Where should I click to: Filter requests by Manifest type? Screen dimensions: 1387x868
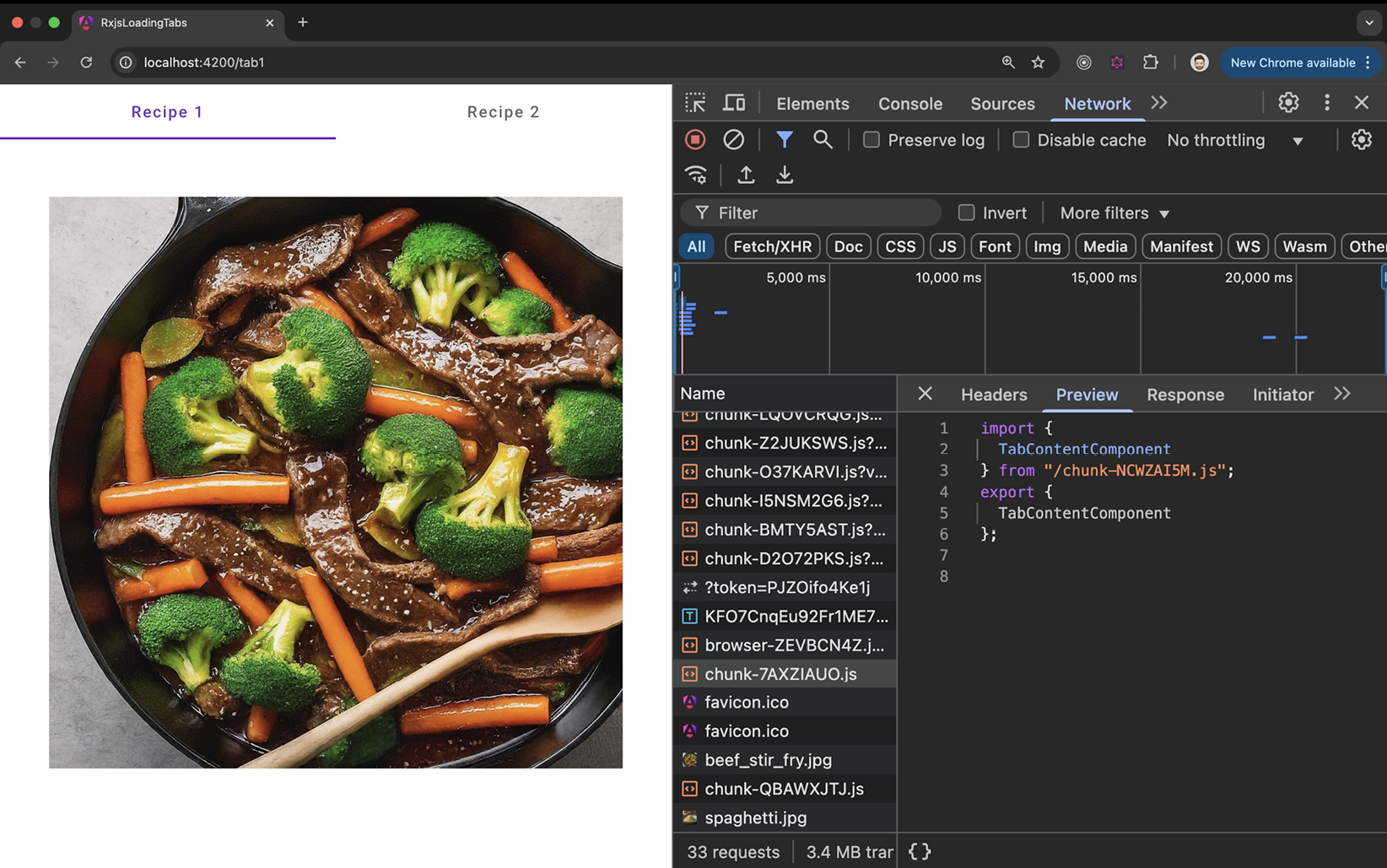pos(1181,246)
